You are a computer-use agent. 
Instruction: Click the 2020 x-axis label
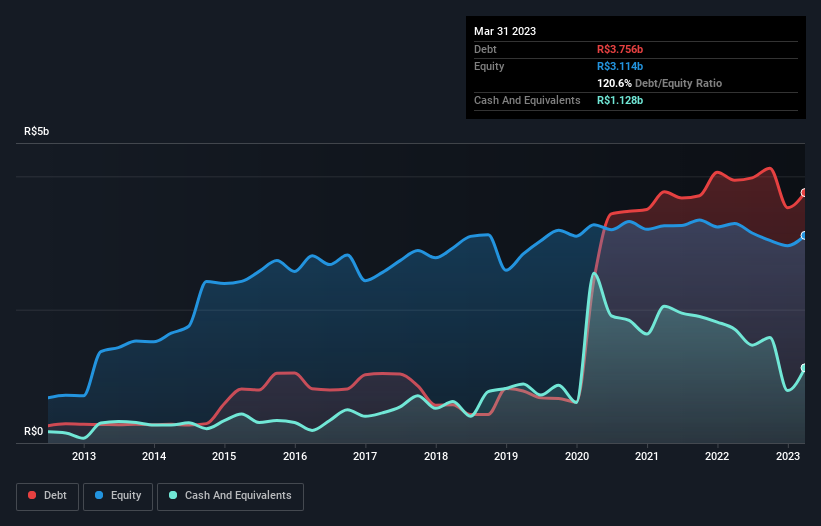576,456
